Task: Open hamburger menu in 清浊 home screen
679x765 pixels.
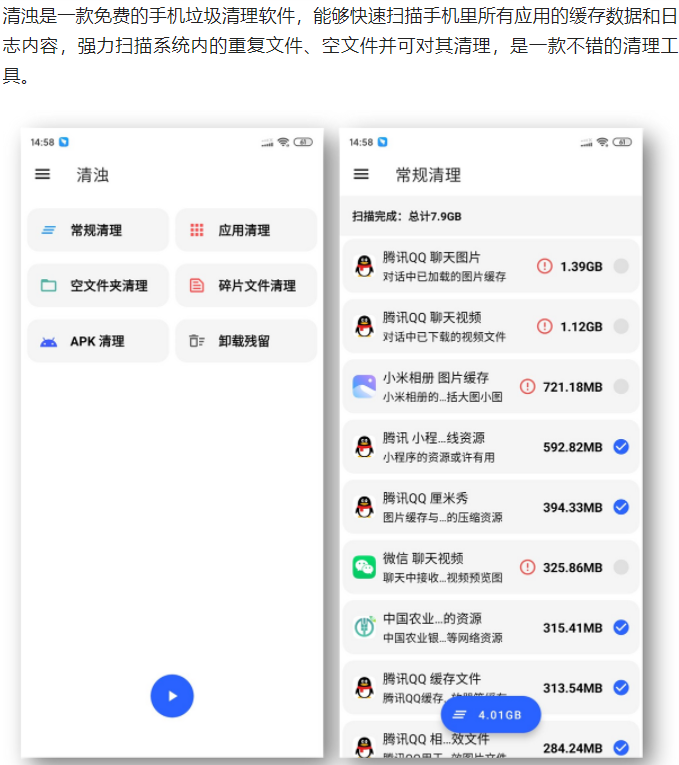Action: [42, 174]
